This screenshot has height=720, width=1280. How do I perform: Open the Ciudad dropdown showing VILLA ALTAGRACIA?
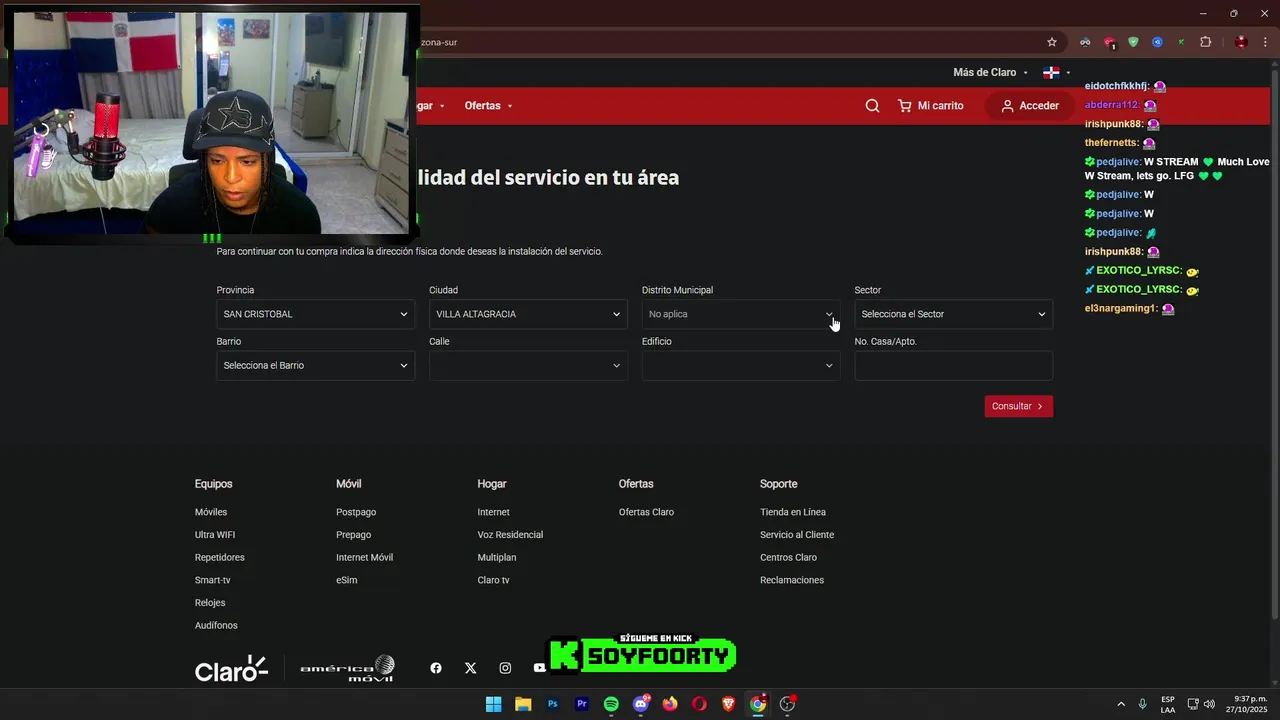(x=528, y=314)
